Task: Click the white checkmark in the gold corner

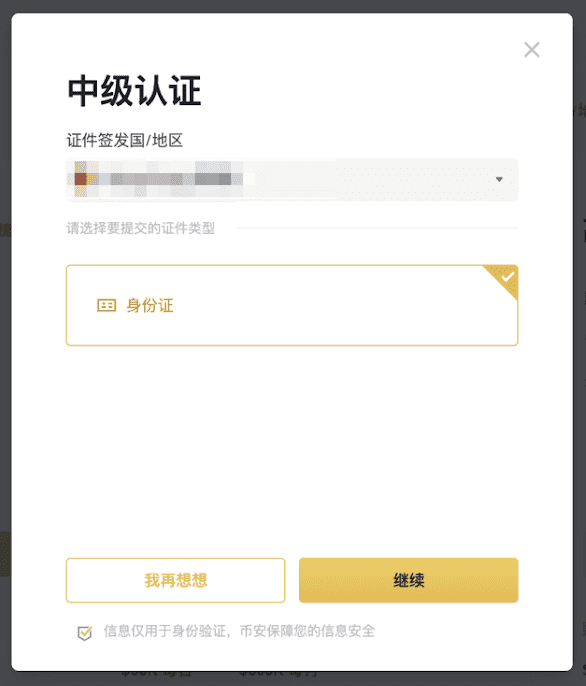Action: 508,276
